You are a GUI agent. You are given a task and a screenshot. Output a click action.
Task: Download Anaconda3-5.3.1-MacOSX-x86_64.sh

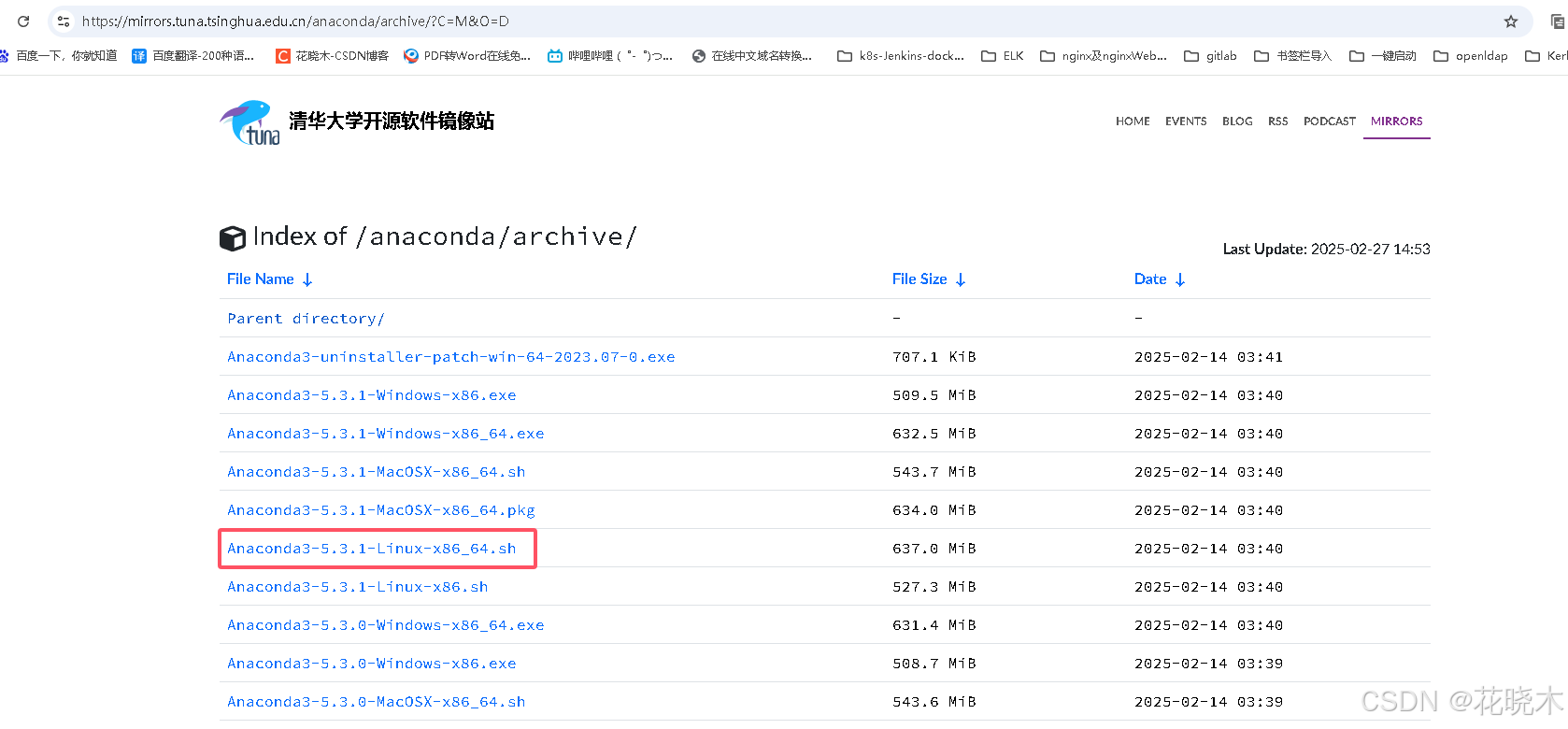pos(377,472)
